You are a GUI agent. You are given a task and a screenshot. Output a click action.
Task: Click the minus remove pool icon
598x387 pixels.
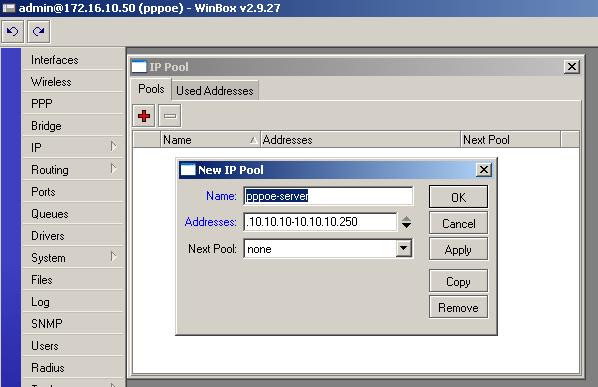pyautogui.click(x=170, y=116)
